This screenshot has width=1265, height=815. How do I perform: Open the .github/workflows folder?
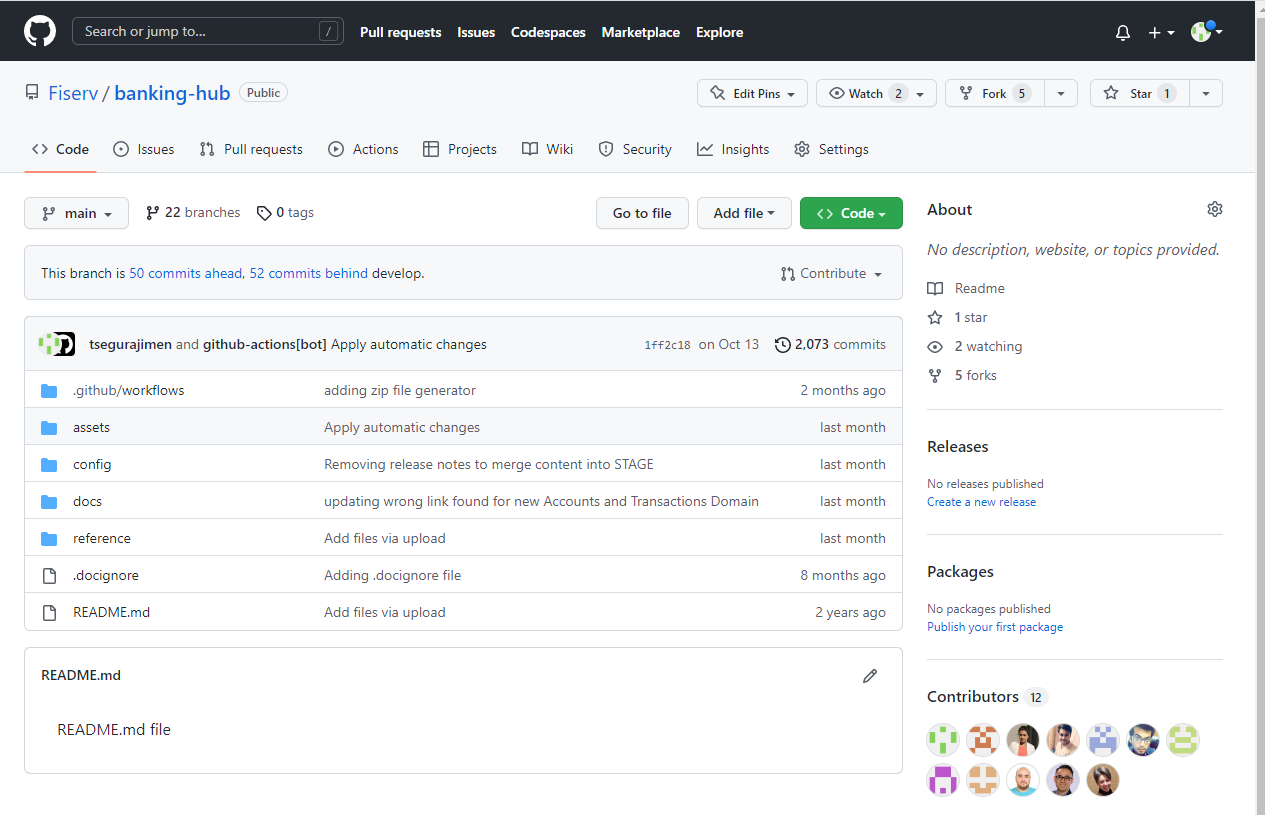tap(128, 390)
